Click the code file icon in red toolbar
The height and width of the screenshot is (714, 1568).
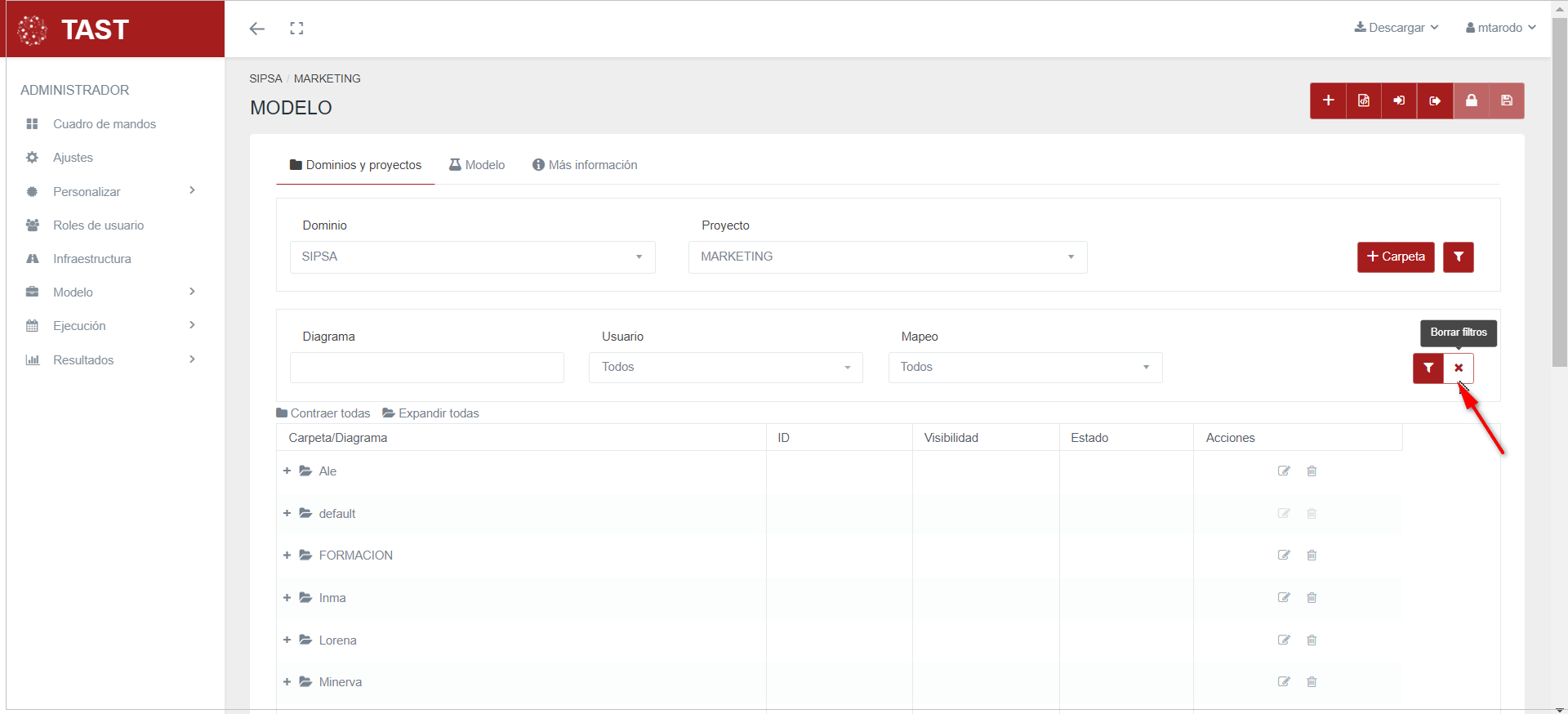tap(1363, 100)
